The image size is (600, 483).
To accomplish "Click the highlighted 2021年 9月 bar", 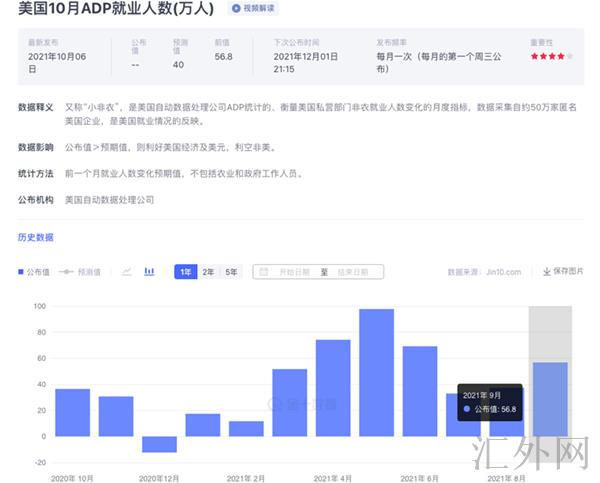I will coord(550,399).
